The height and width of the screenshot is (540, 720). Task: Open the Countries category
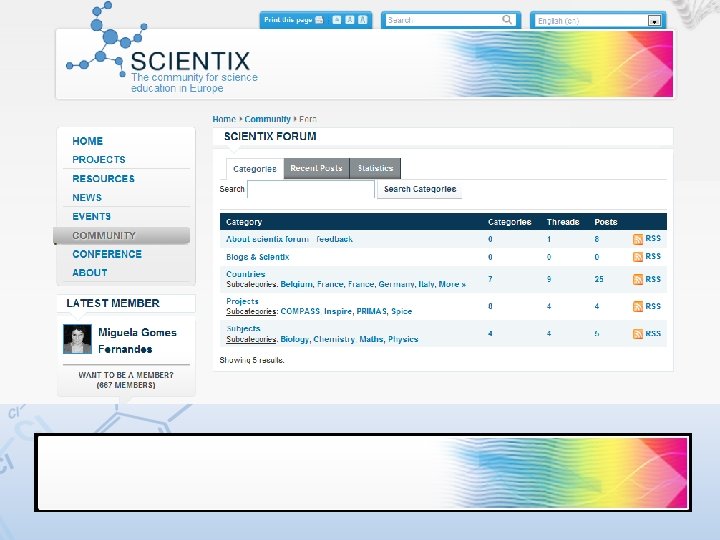(x=246, y=274)
